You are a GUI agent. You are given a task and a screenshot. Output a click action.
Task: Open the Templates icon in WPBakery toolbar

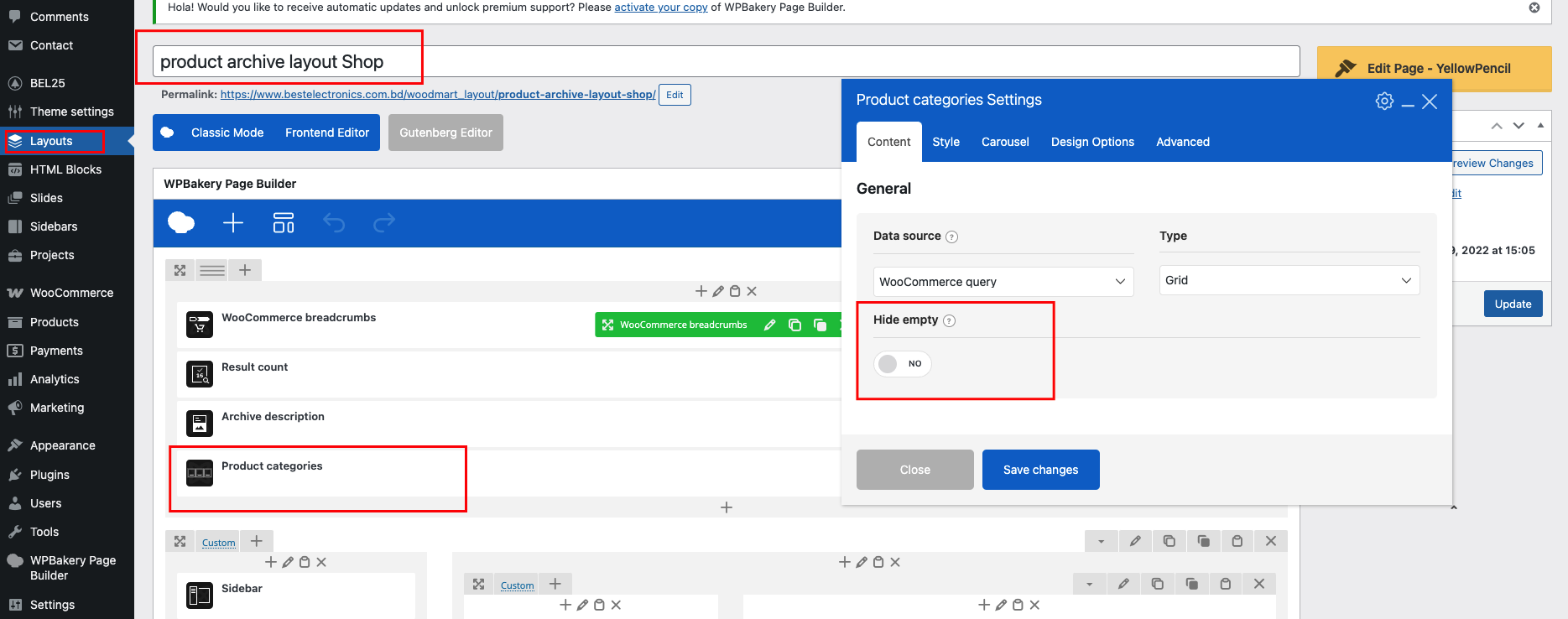click(284, 222)
